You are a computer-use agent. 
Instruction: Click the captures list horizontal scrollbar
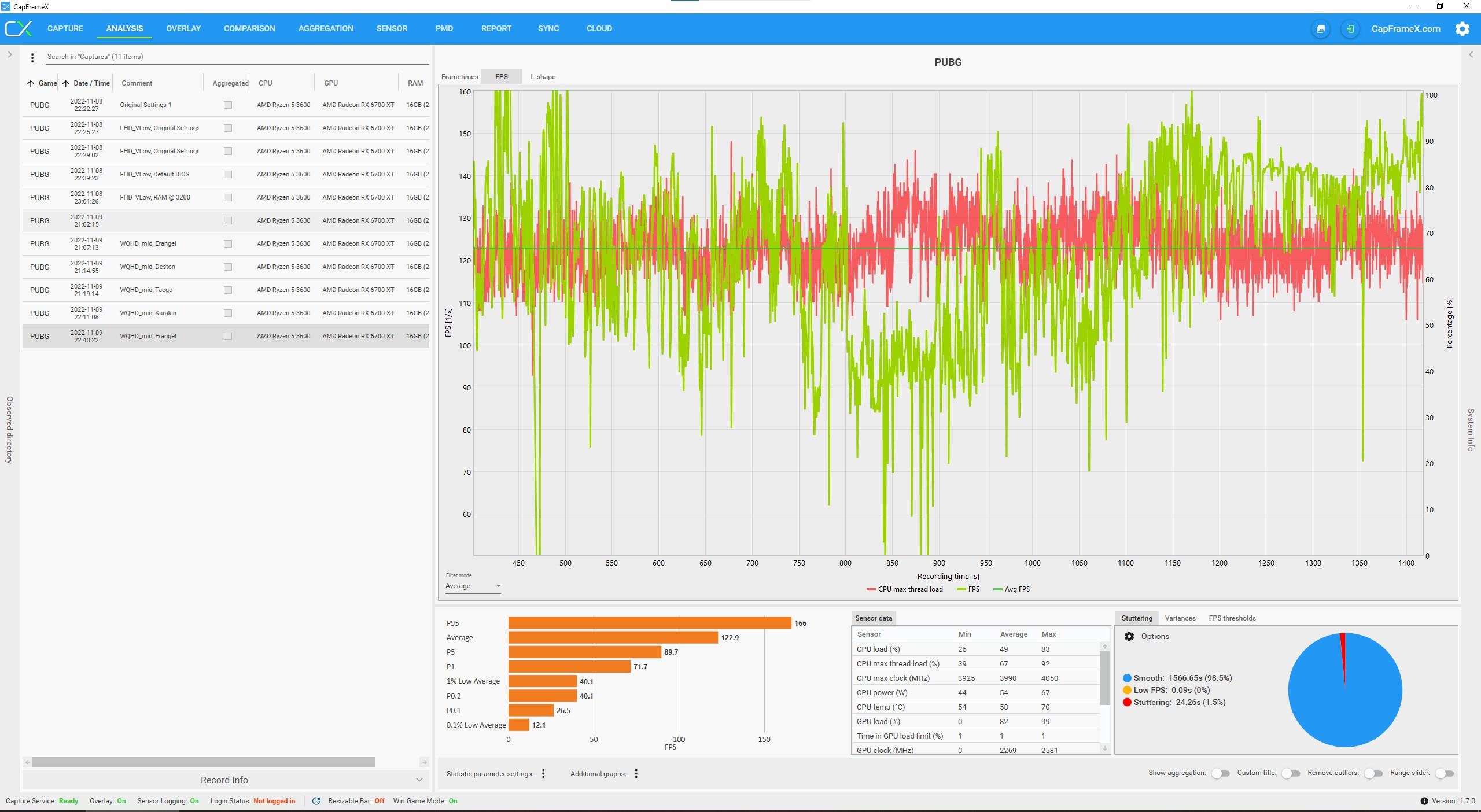[x=204, y=762]
